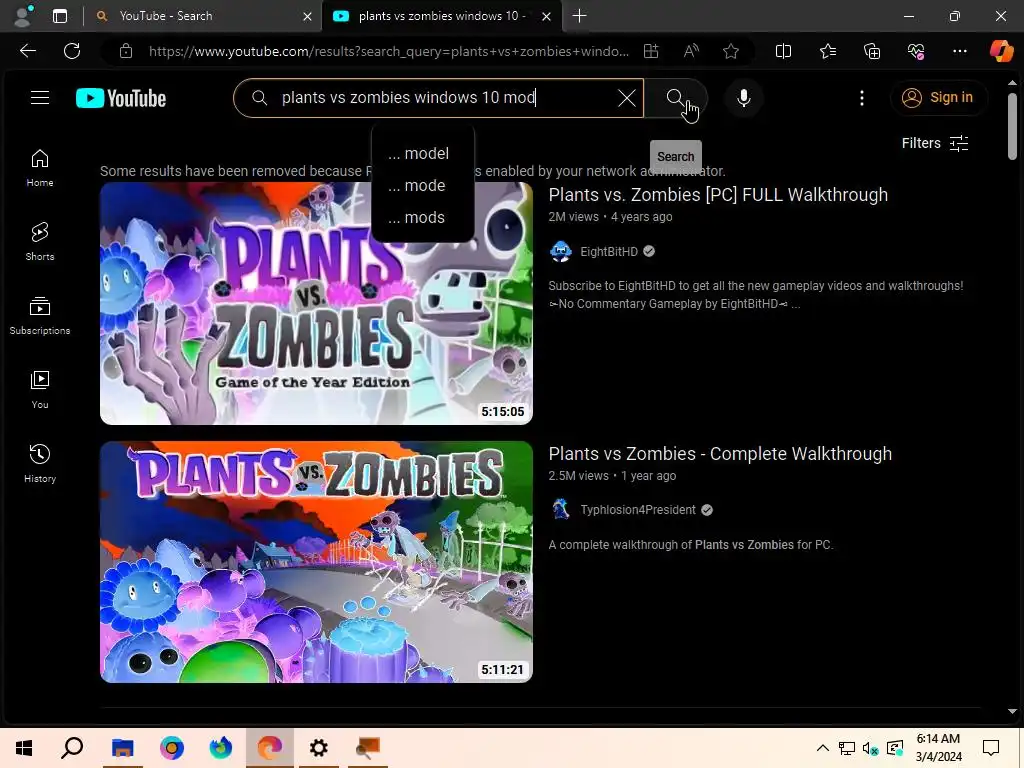The height and width of the screenshot is (768, 1024).
Task: Open EightBitHD channel avatar
Action: click(560, 251)
